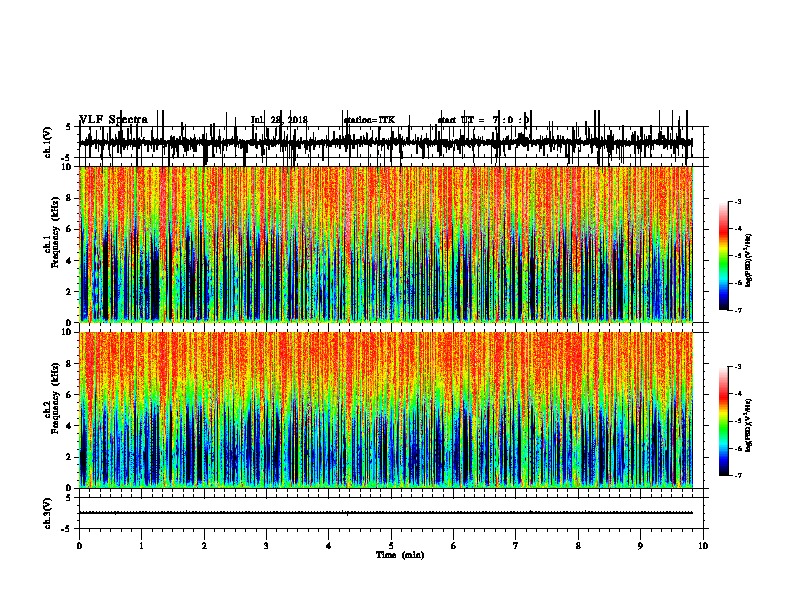Click the ch.1 spectrogram color bar
Image resolution: width=792 pixels, height=612 pixels.
(723, 256)
